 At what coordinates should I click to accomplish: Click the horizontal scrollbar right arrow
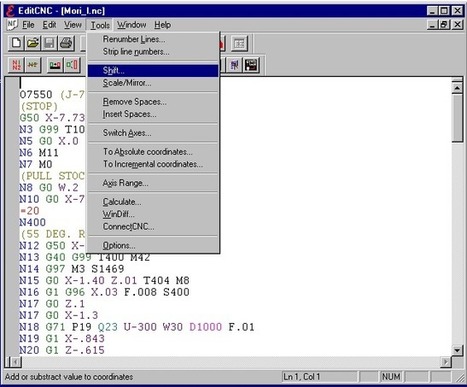pos(446,362)
